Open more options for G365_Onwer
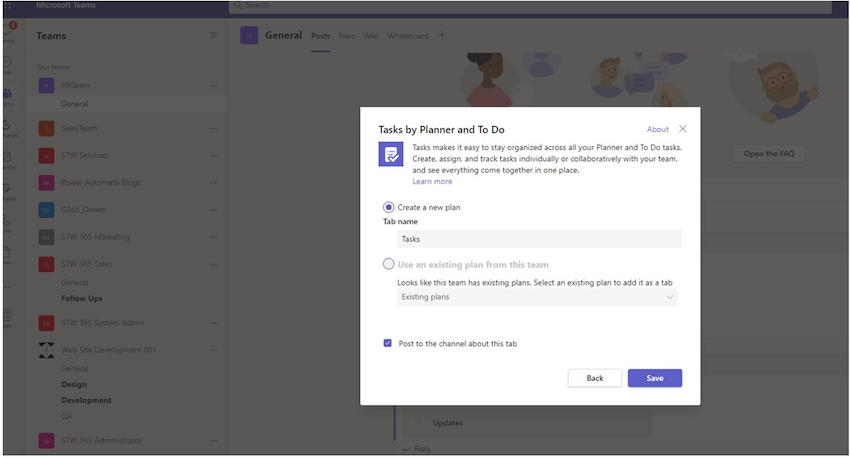This screenshot has width=850, height=458. [213, 210]
